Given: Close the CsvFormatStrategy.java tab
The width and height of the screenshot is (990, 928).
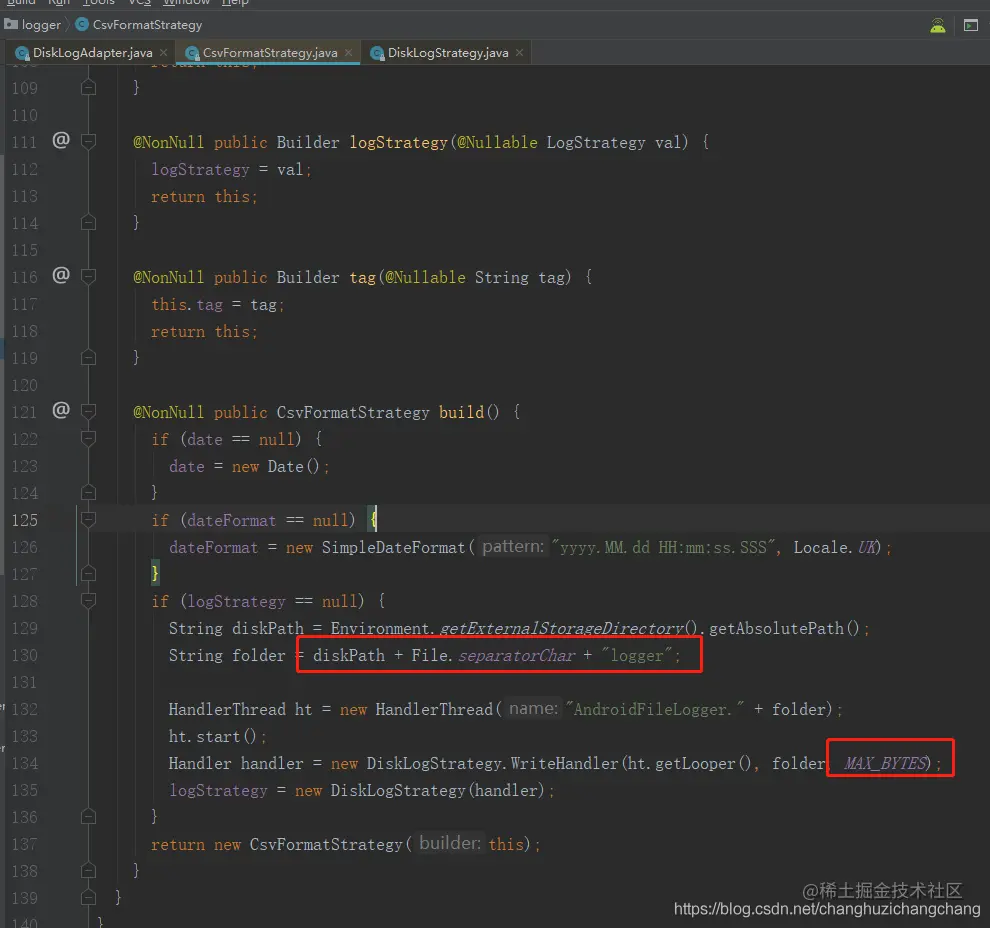Looking at the screenshot, I should (x=349, y=53).
